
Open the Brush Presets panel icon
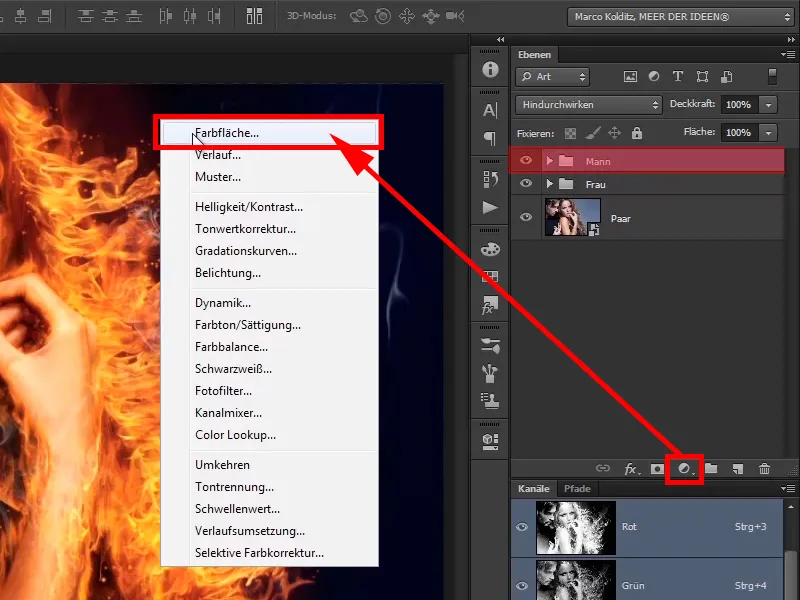click(490, 345)
